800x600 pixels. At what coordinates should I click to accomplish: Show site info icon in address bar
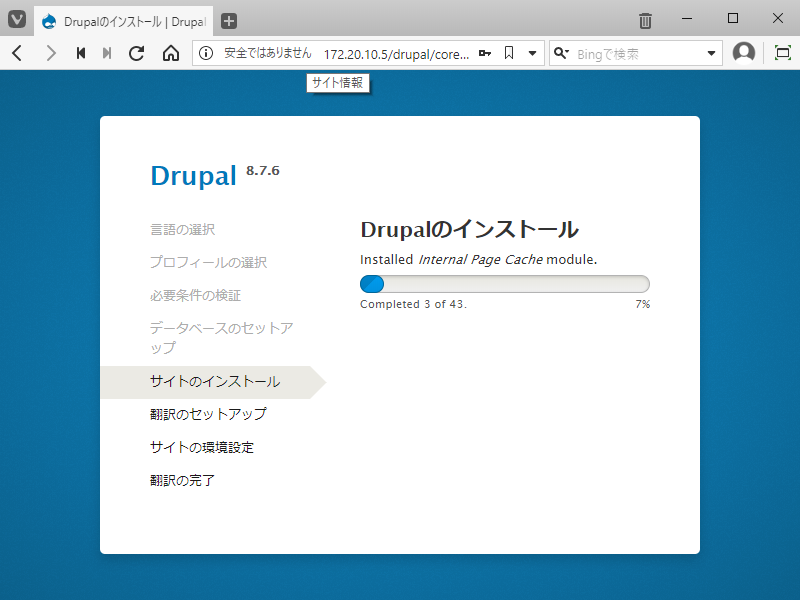click(206, 53)
